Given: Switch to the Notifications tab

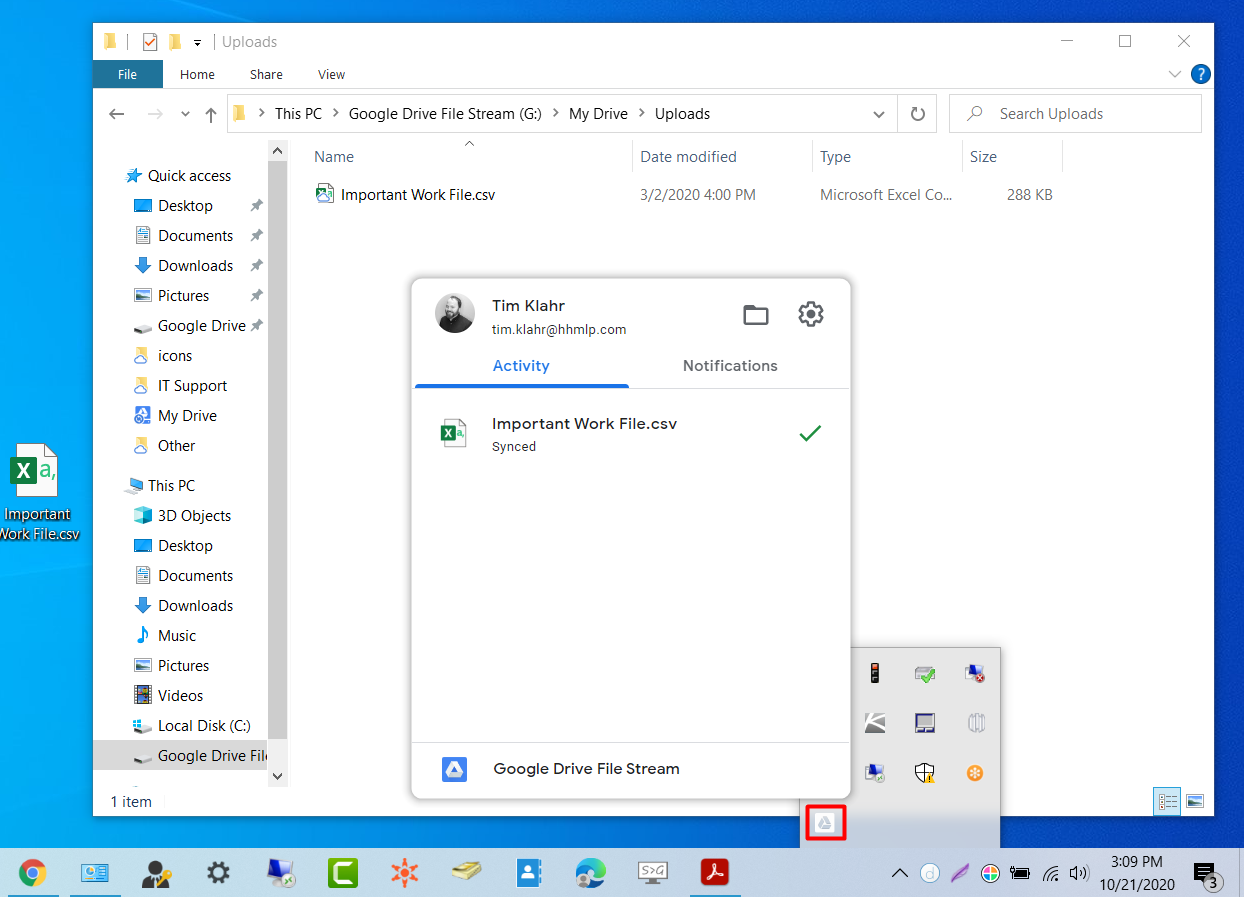Looking at the screenshot, I should [730, 366].
